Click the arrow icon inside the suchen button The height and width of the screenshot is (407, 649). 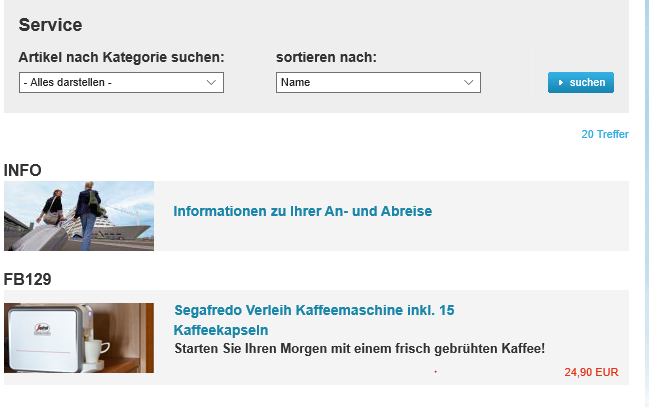tap(561, 83)
